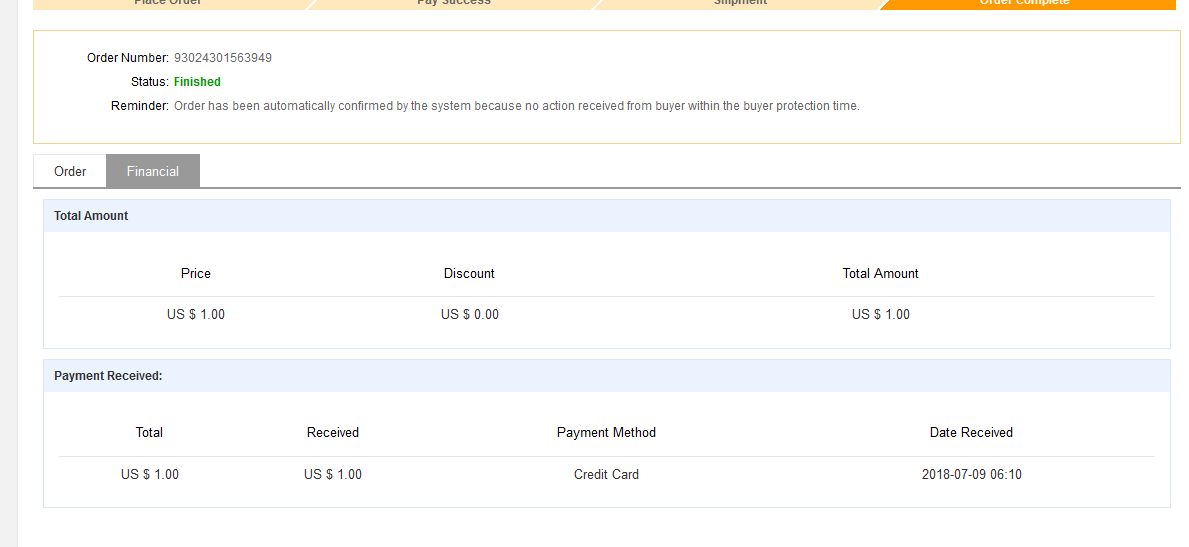Click the Discount value US $ 0.00
The height and width of the screenshot is (547, 1189).
click(469, 314)
